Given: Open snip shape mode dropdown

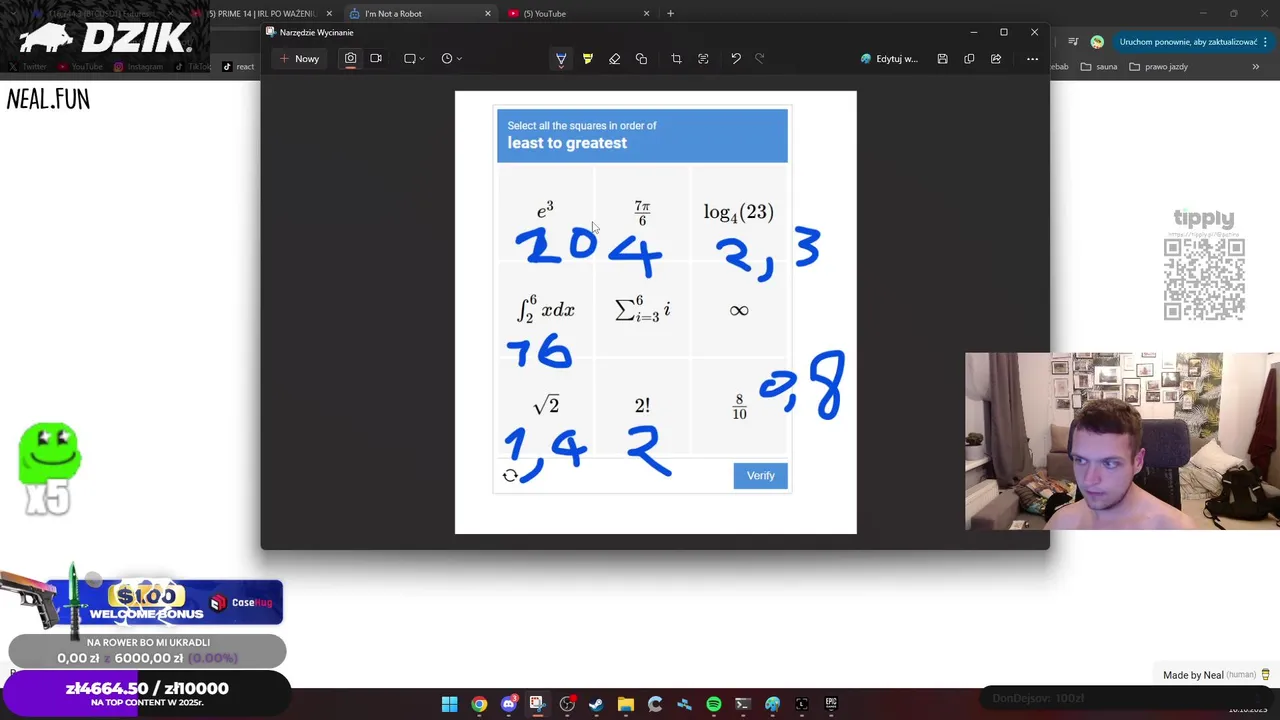Looking at the screenshot, I should point(414,59).
